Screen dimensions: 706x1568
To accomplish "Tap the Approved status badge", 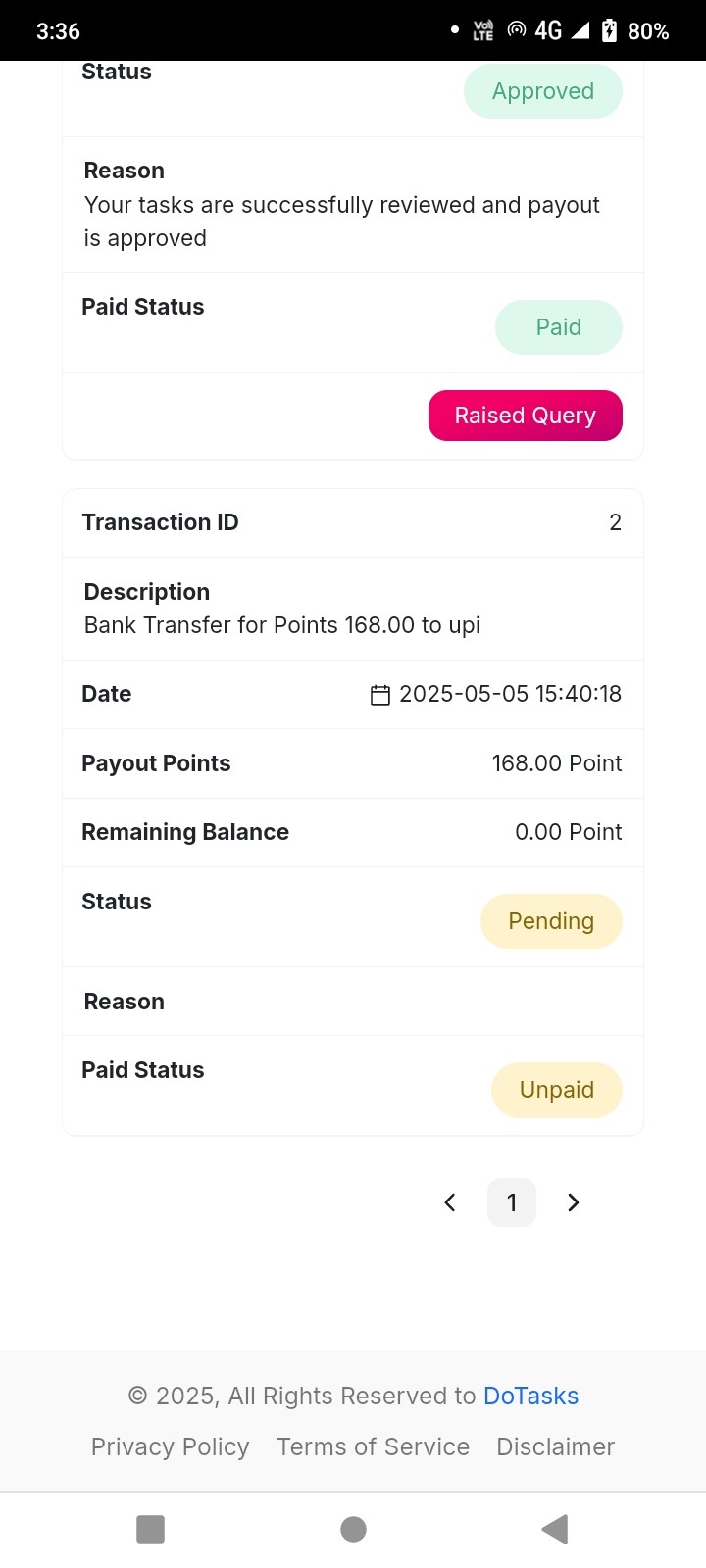I will click(543, 91).
